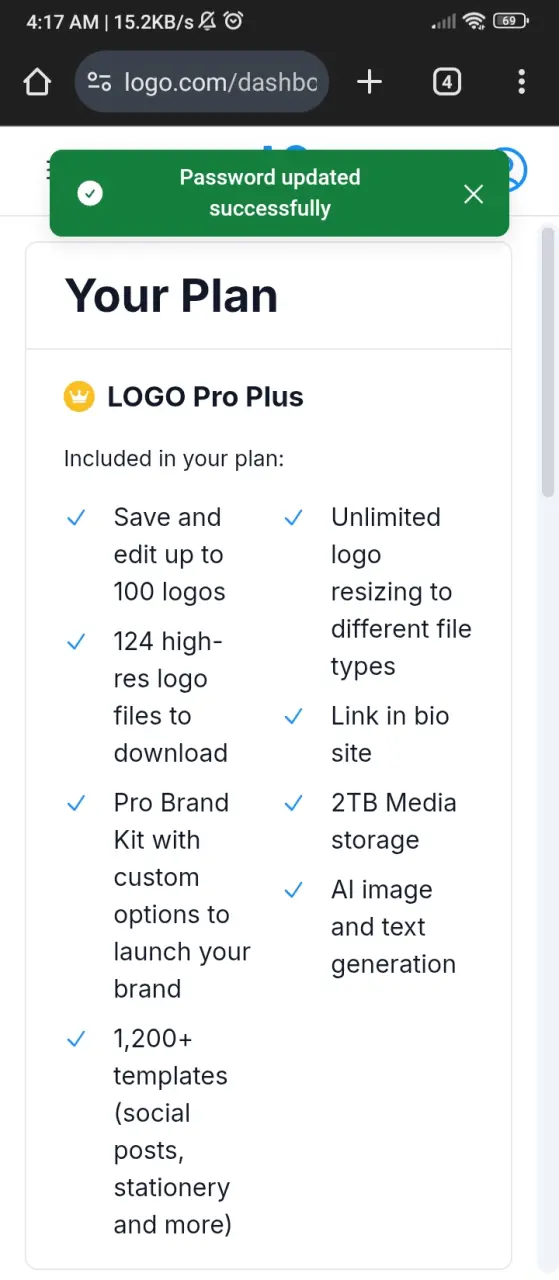
Task: Dismiss the password updated notification
Action: pos(474,194)
